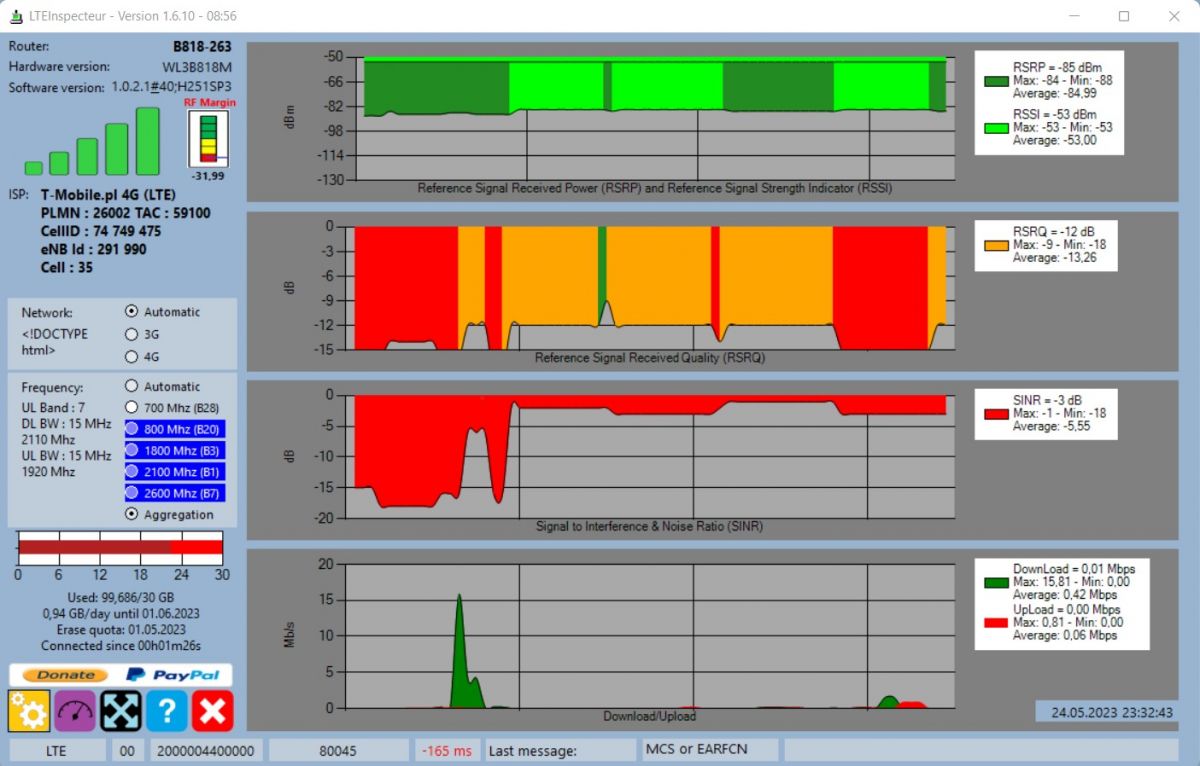The width and height of the screenshot is (1200, 766).
Task: Click CellID : 74 749 475 text
Action: pos(102,231)
